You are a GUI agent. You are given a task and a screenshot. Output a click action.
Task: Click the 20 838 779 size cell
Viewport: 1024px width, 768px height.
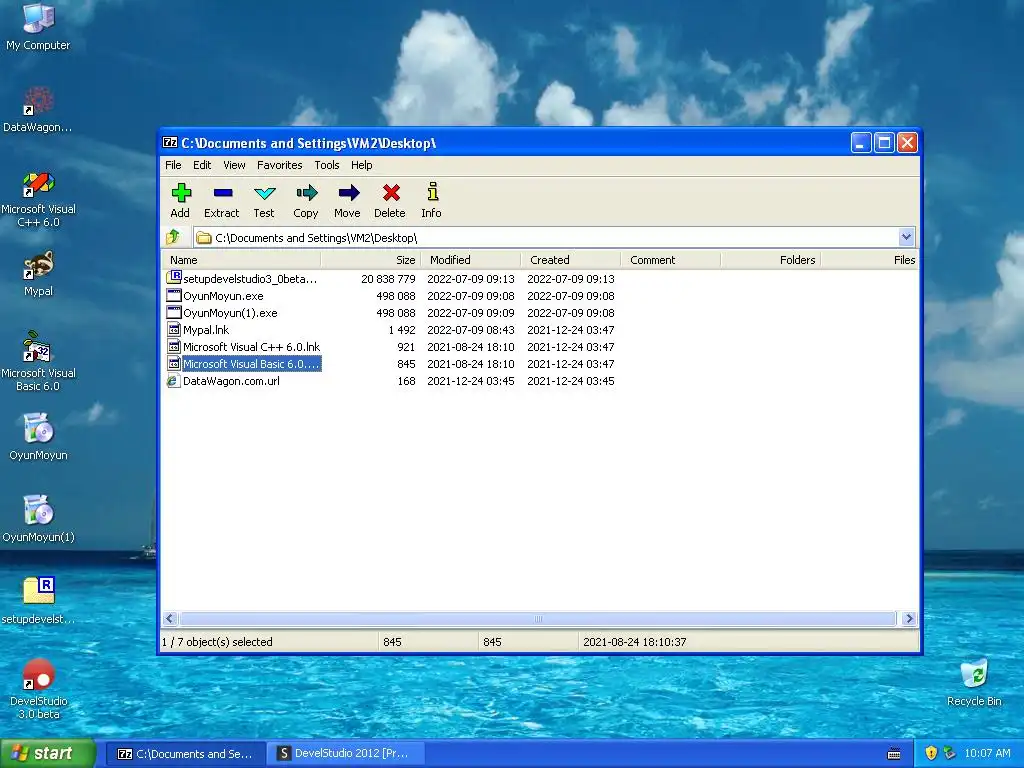pos(388,279)
